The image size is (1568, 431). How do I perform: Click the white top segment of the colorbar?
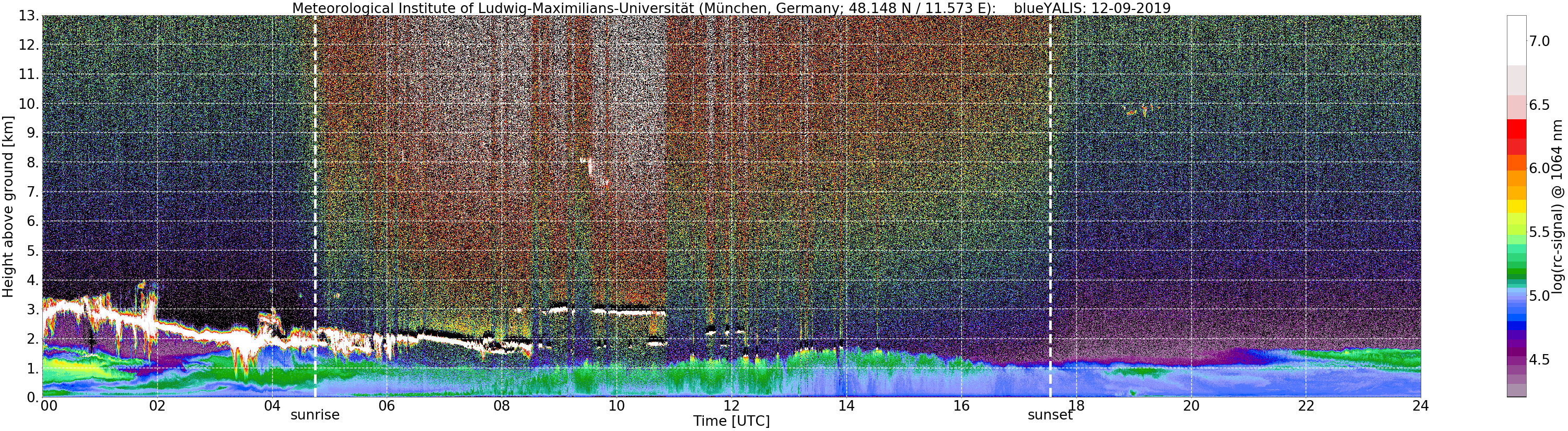click(1516, 40)
